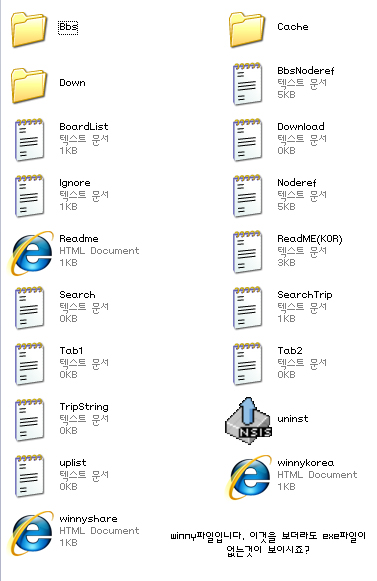
Task: Select the file name "uplist"
Action: 73,463
